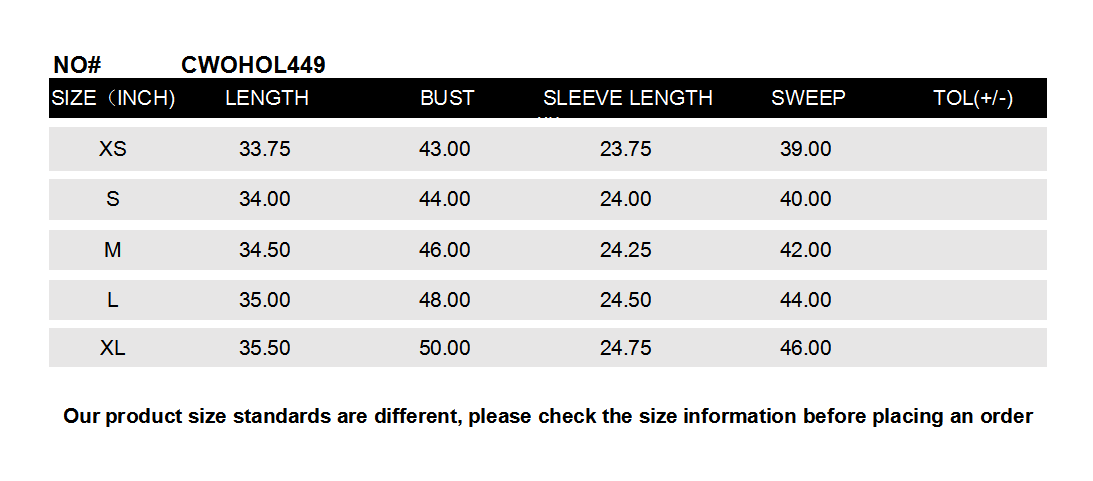The width and height of the screenshot is (1093, 481).
Task: Click the size standards notice text
Action: 548,416
